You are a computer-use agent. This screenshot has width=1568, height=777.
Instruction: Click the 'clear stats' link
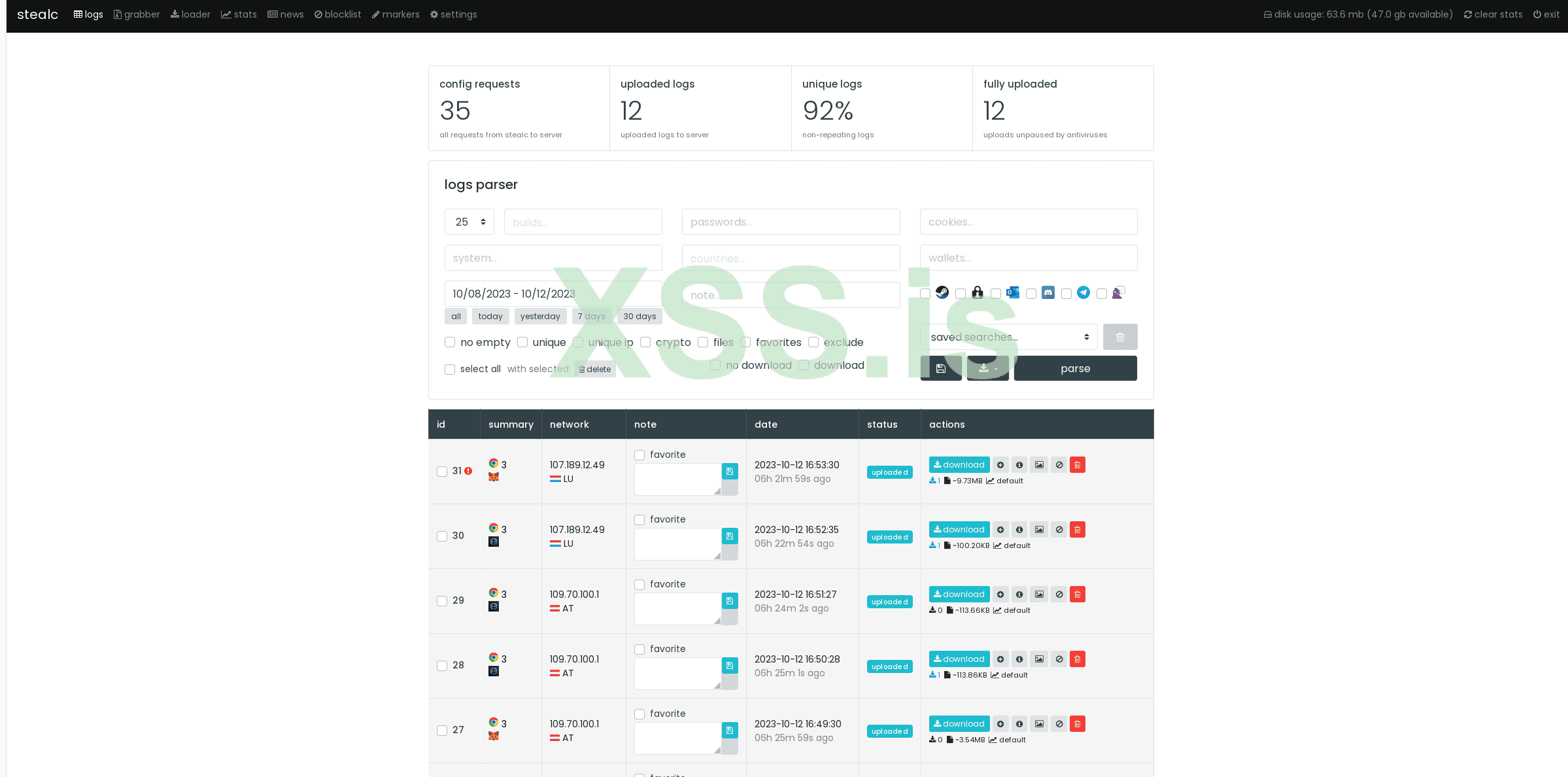coord(1493,14)
